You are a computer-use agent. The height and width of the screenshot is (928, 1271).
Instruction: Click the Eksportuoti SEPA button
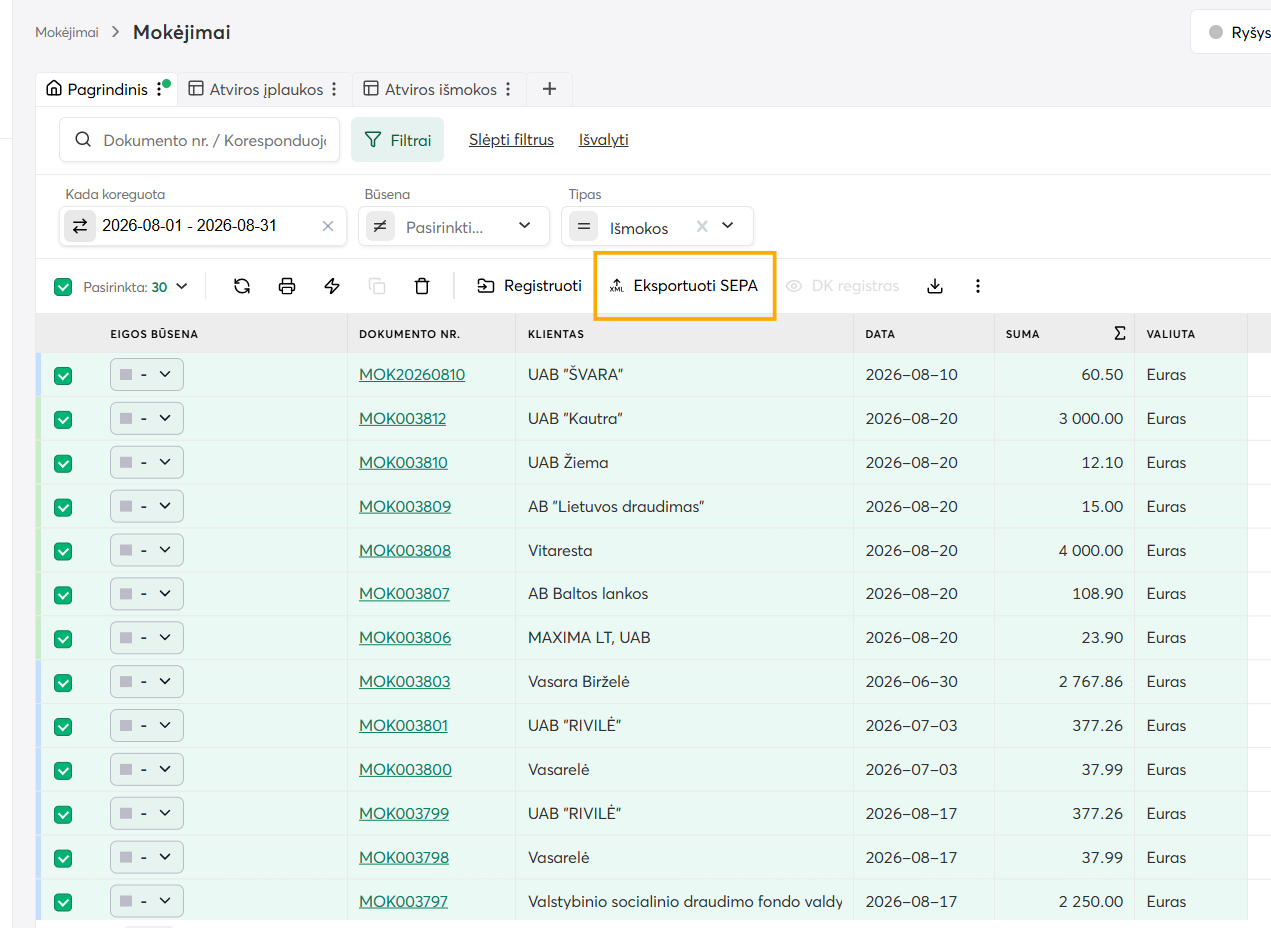(x=684, y=286)
